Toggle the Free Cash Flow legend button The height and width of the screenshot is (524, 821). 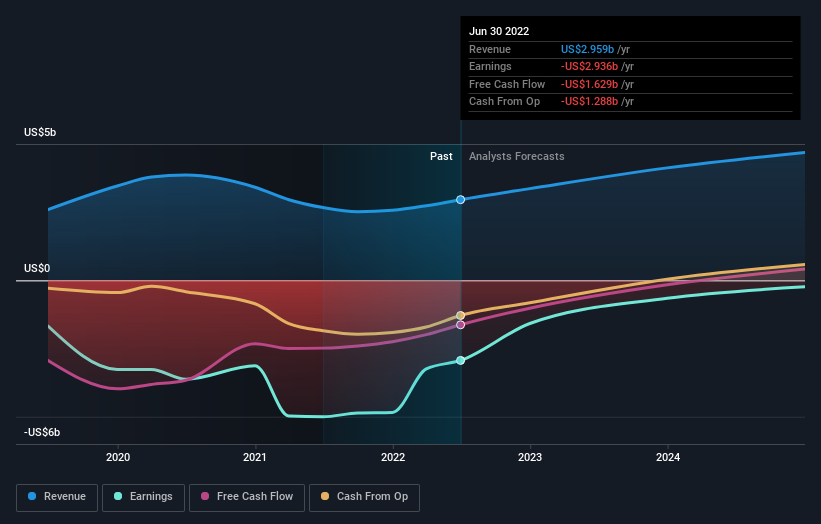(247, 497)
